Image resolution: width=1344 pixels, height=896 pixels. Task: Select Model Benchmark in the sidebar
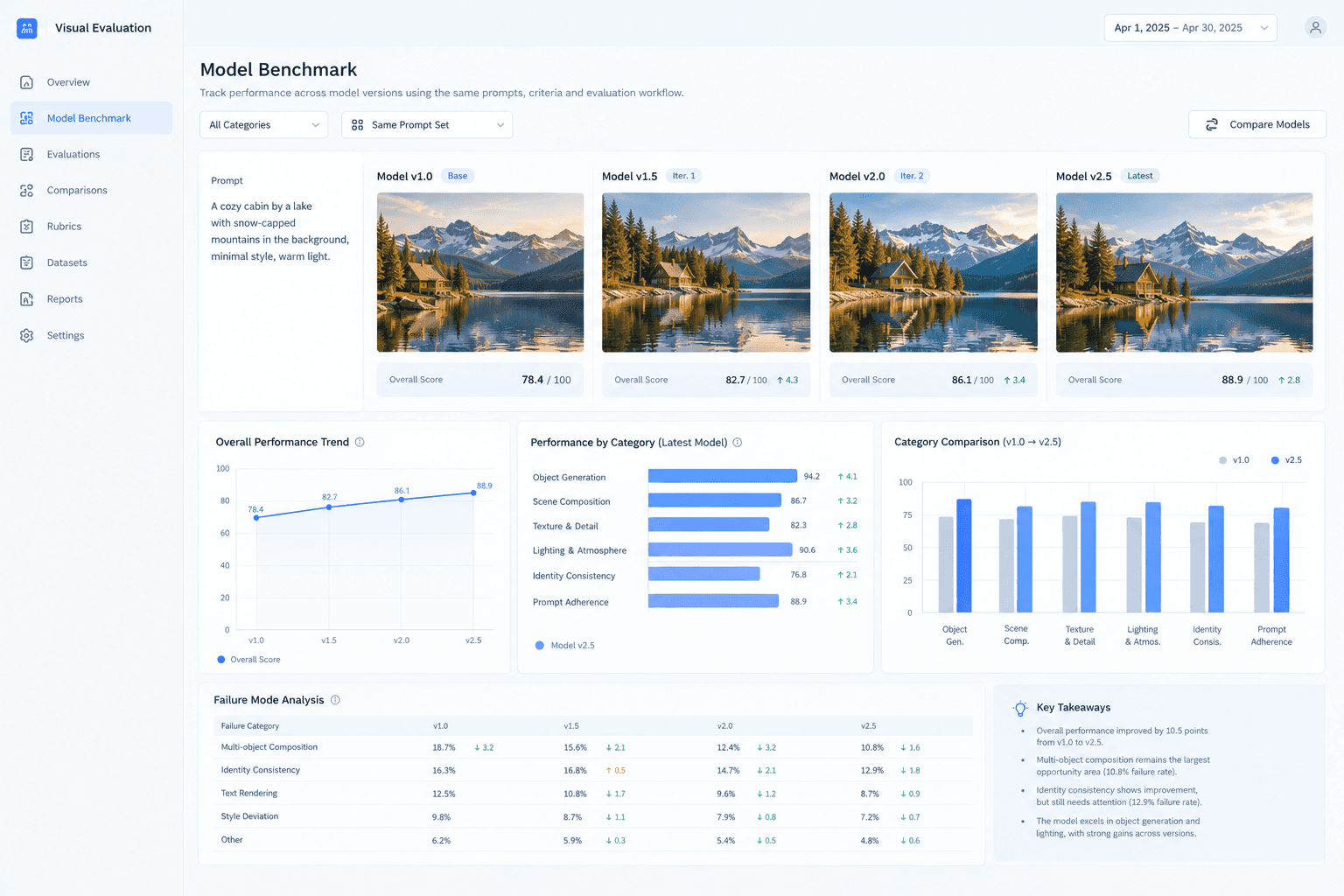pos(91,118)
